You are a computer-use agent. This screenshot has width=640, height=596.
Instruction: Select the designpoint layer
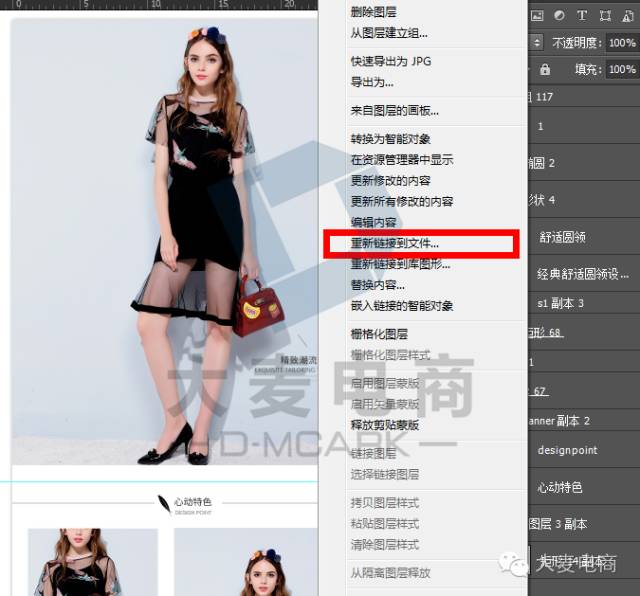[x=584, y=450]
